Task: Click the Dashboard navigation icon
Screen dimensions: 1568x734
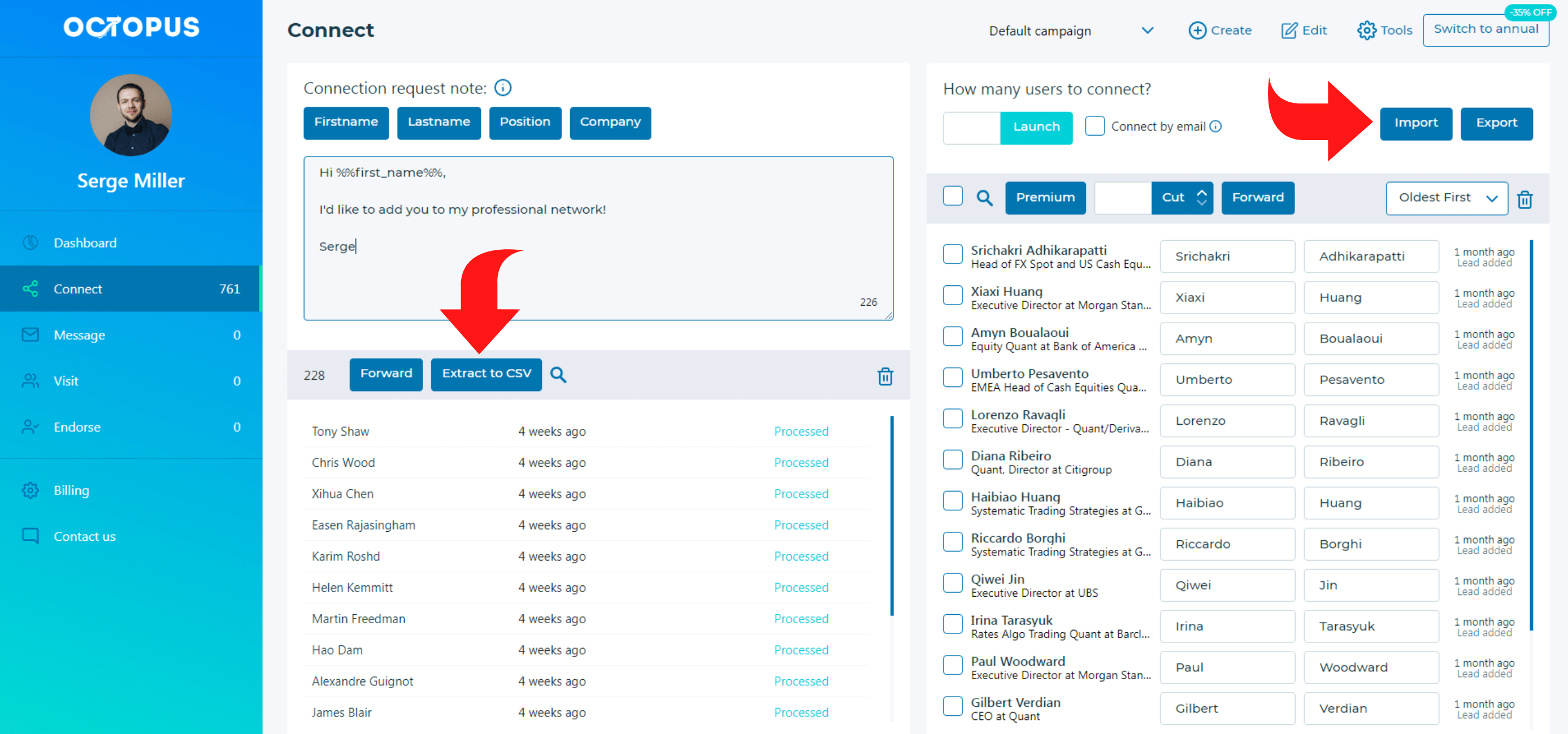Action: tap(29, 242)
